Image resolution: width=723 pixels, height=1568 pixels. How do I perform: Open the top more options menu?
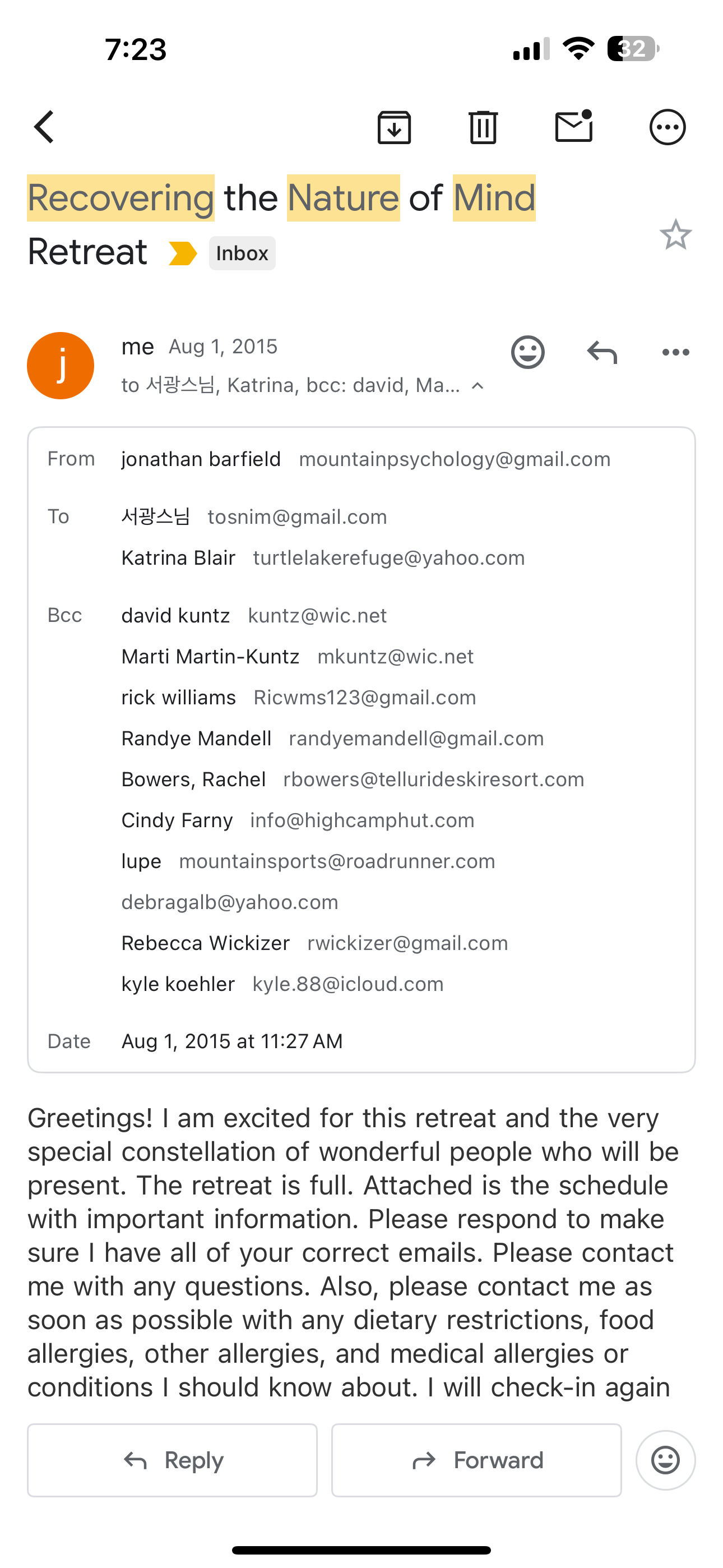[668, 127]
